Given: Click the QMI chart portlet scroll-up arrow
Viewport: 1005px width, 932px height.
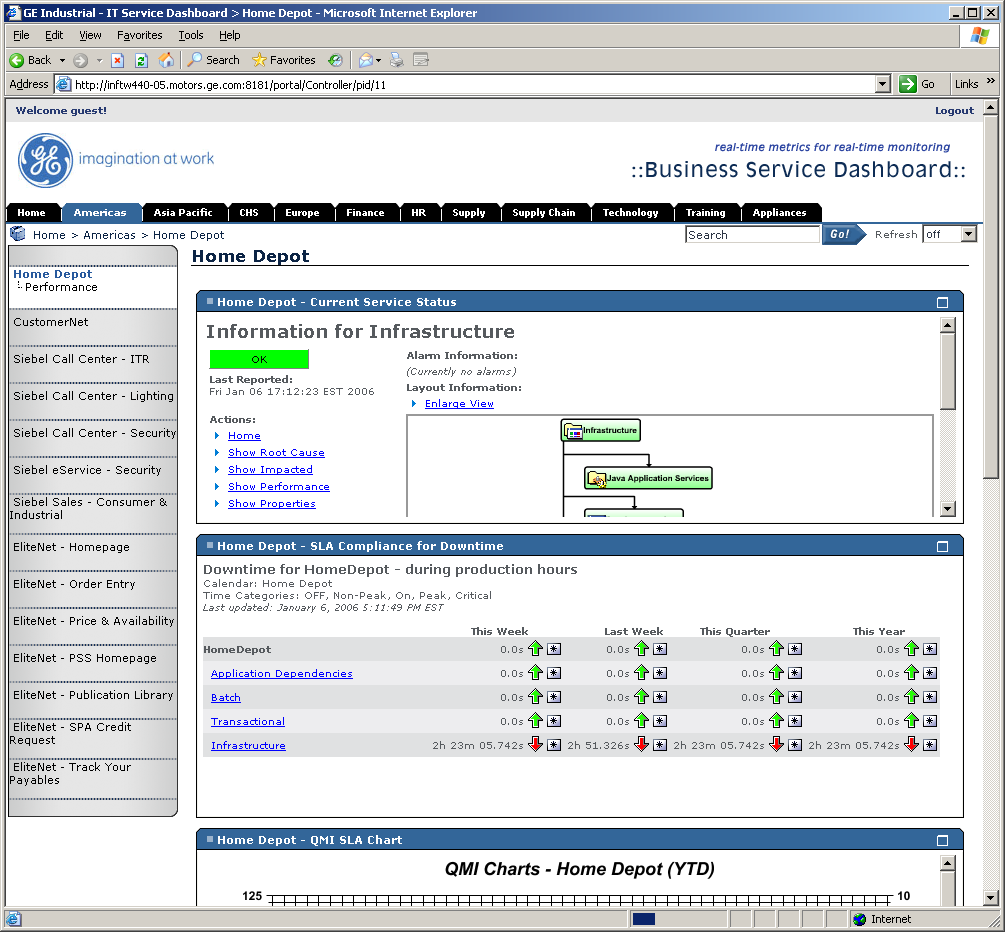Looking at the screenshot, I should 947,863.
